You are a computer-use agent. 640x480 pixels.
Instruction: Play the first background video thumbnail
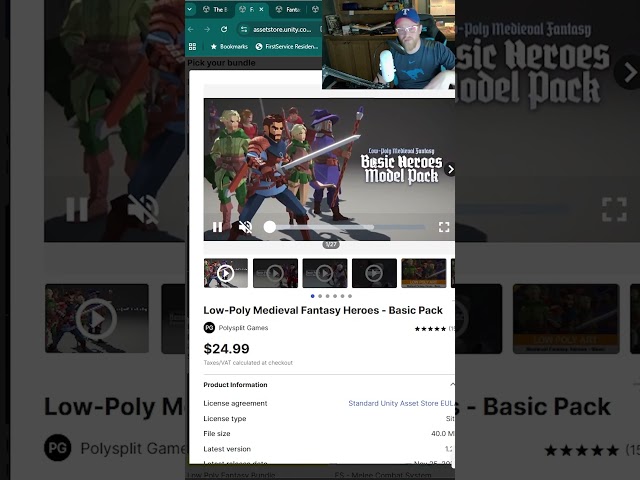96,319
